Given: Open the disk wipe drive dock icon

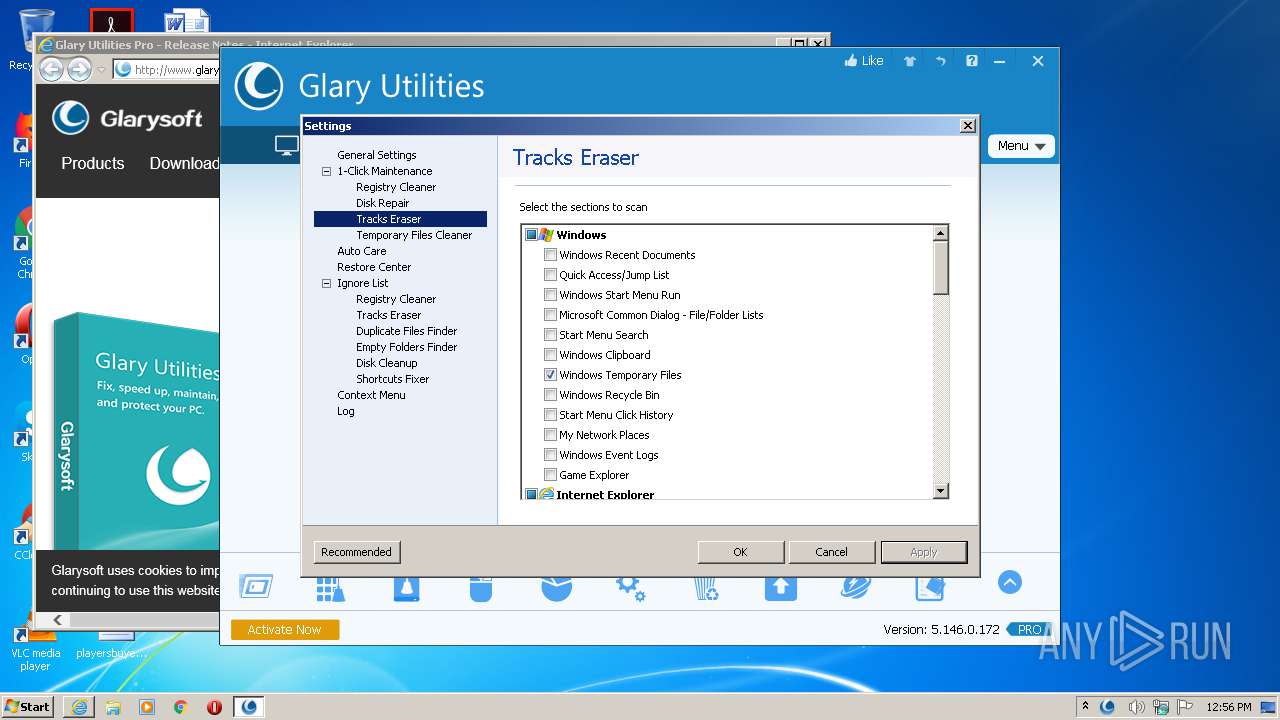Looking at the screenshot, I should click(406, 587).
